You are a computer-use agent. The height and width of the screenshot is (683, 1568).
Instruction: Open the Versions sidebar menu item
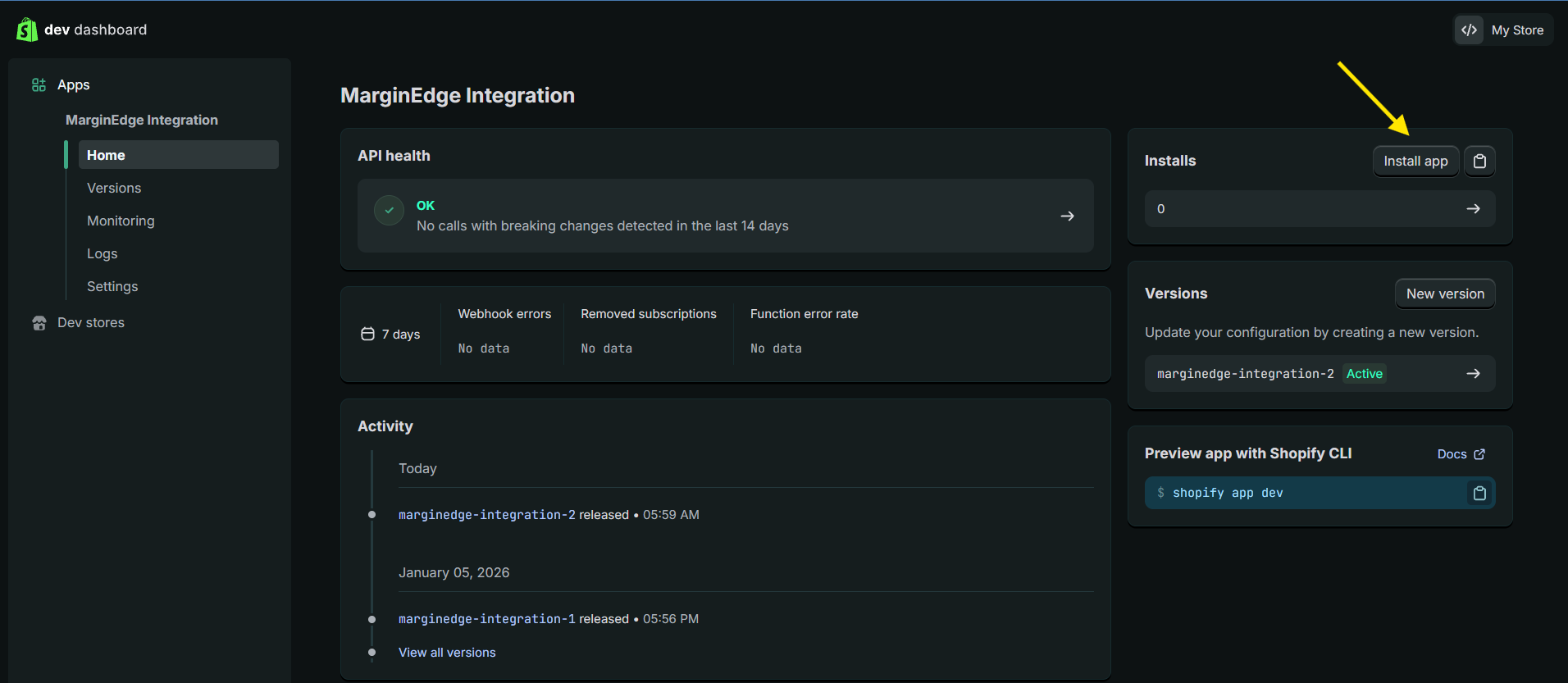click(114, 189)
